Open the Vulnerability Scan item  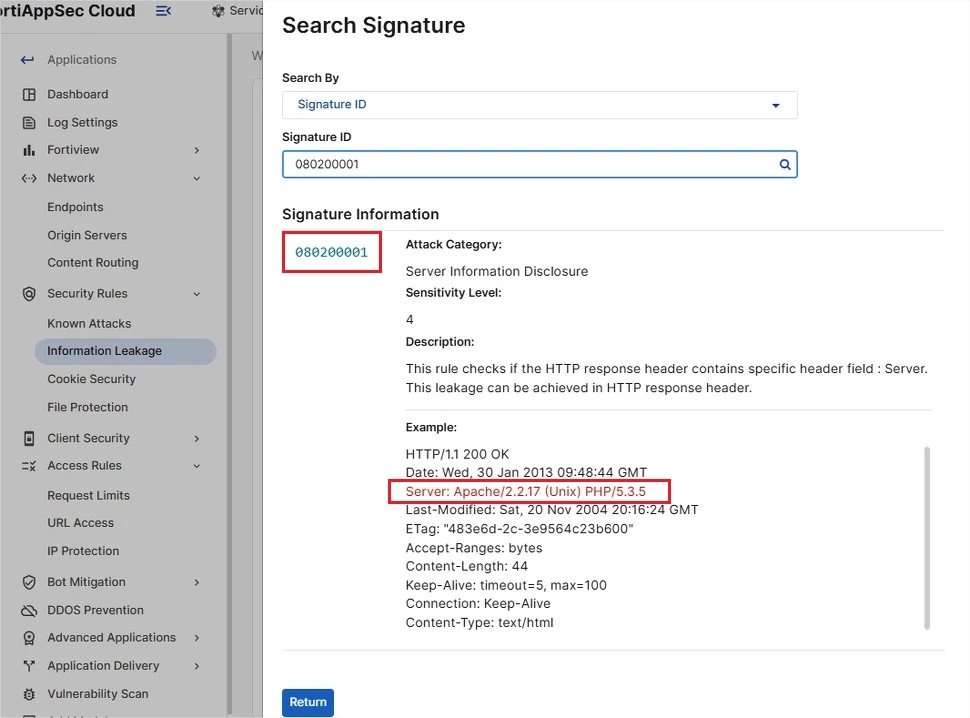[98, 694]
